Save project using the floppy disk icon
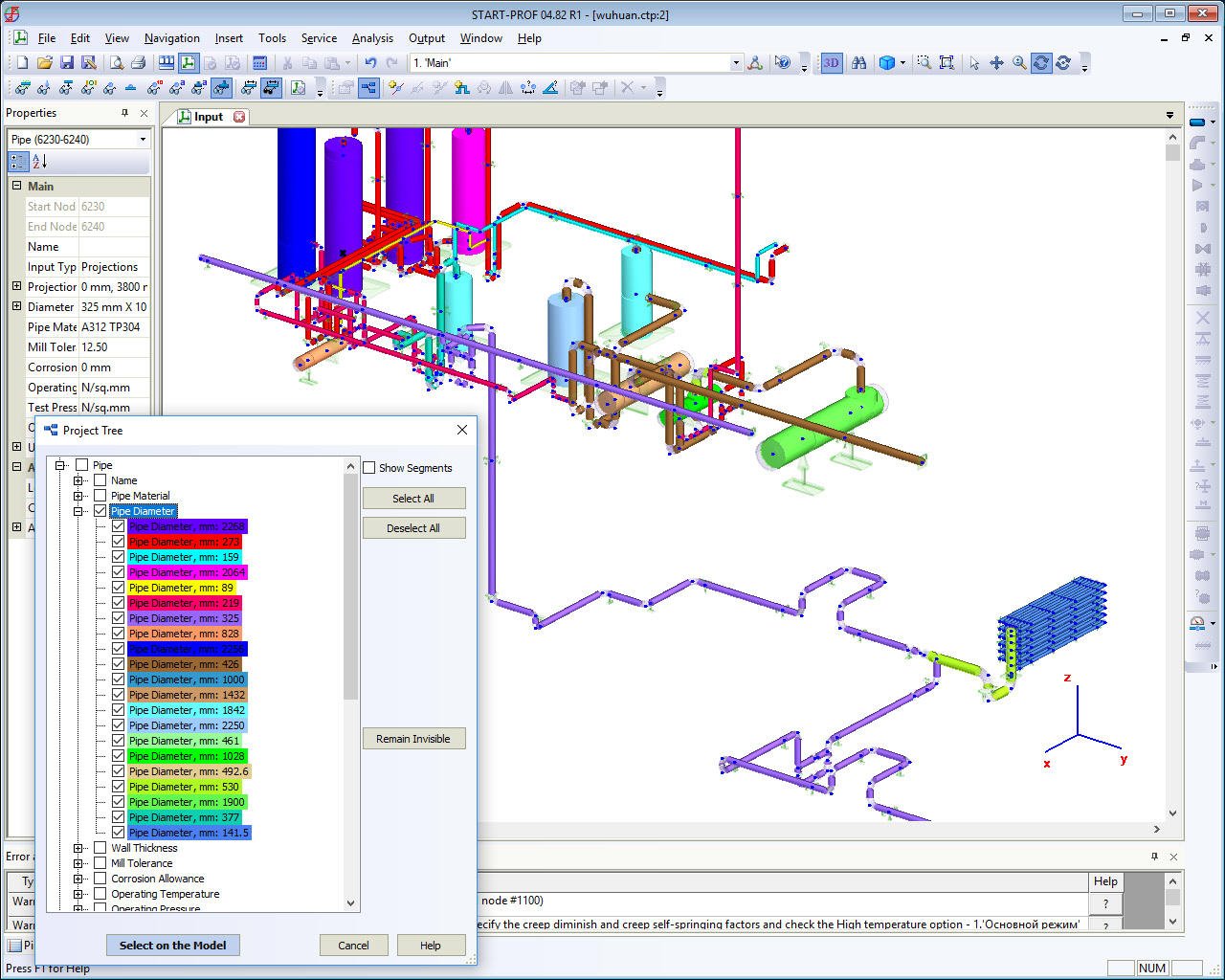The height and width of the screenshot is (980, 1225). coord(67,63)
